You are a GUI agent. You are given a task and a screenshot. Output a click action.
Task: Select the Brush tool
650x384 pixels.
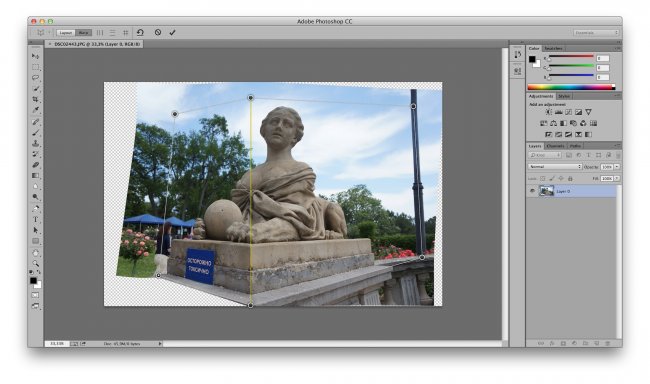point(36,133)
